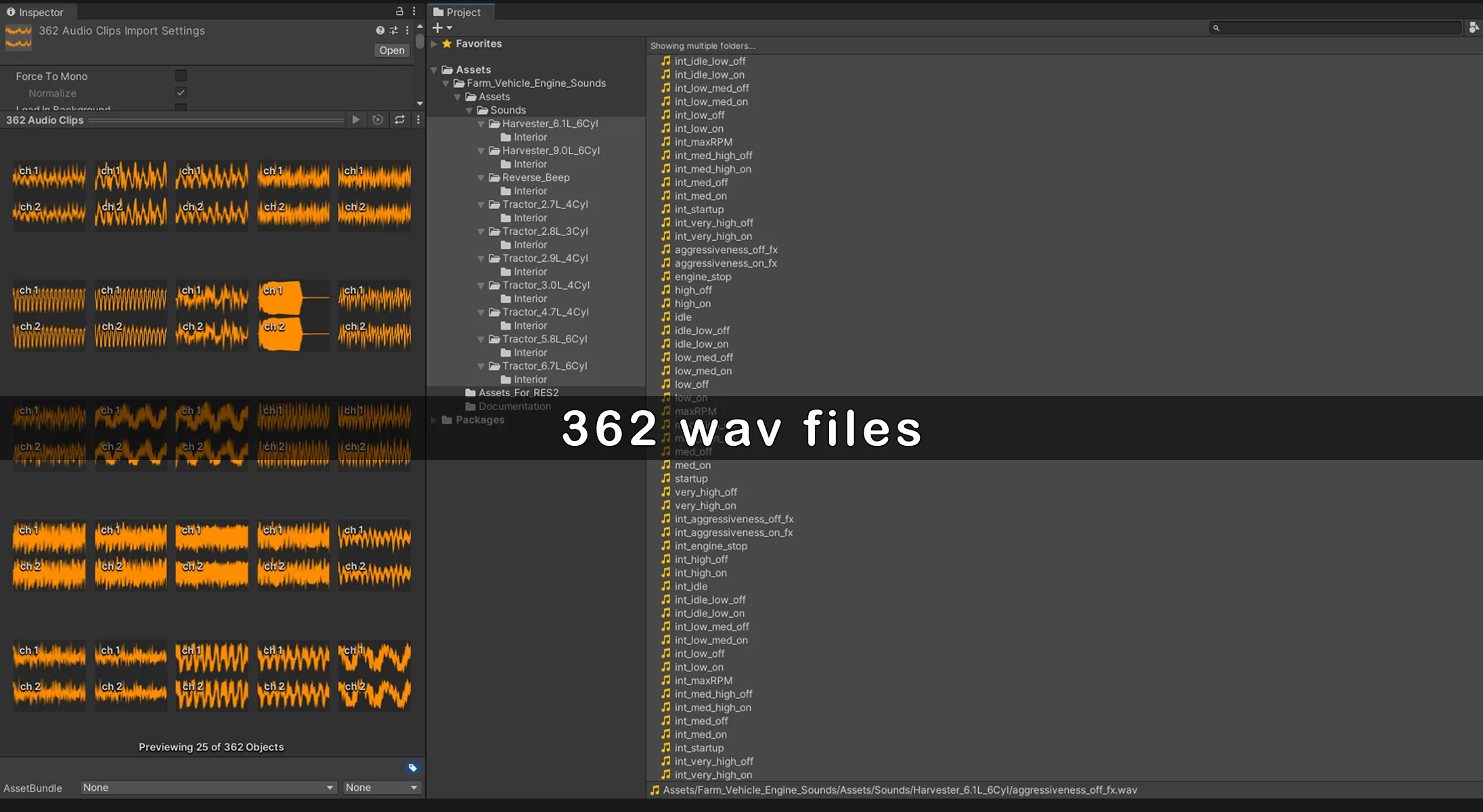Image resolution: width=1483 pixels, height=812 pixels.
Task: Enable the Force To Mono checkbox
Action: (181, 76)
